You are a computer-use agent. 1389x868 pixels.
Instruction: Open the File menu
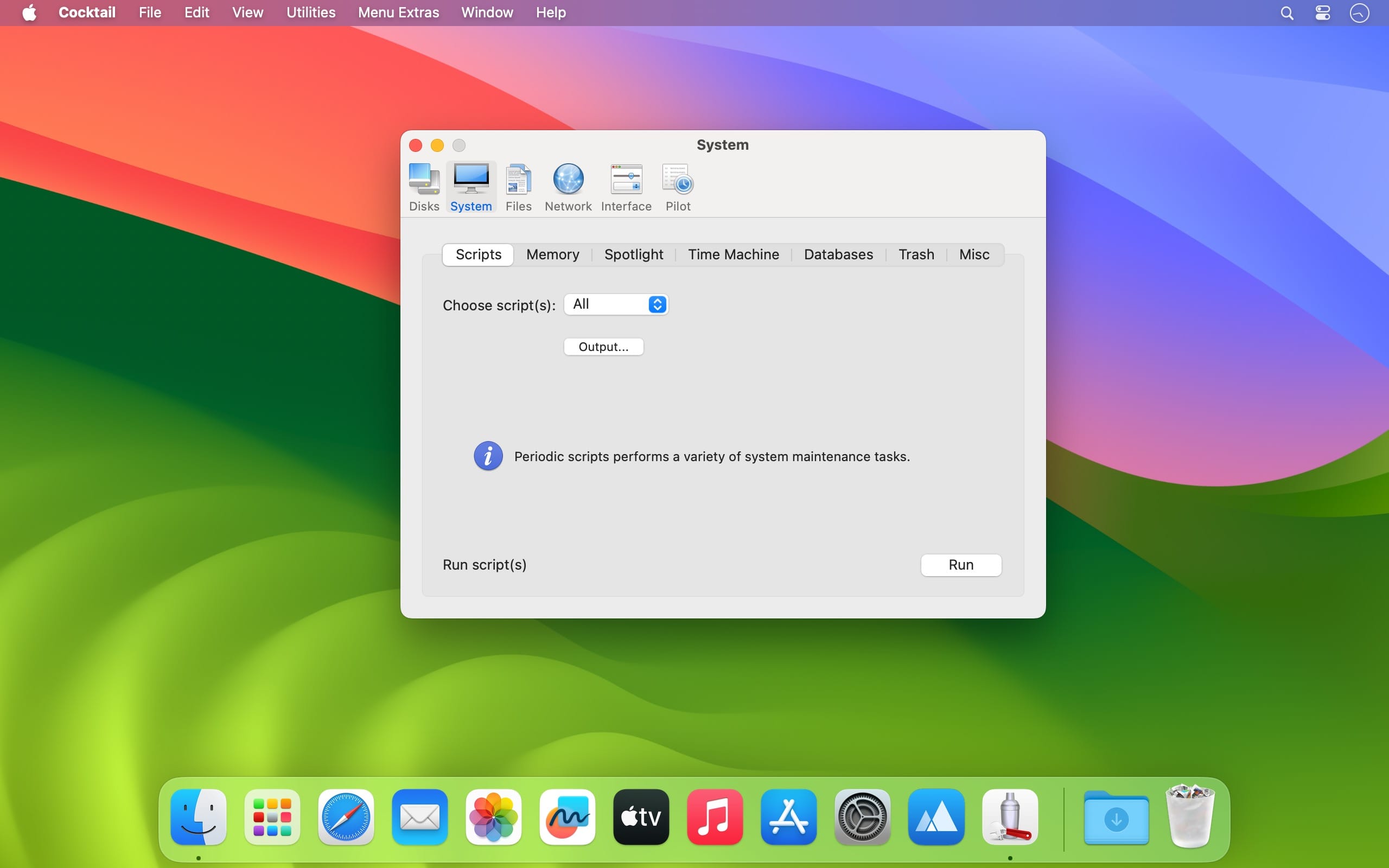coord(150,12)
